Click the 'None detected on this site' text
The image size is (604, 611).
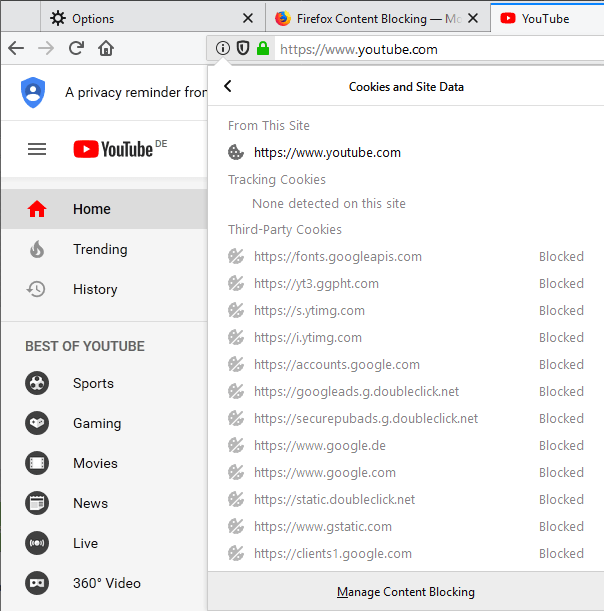[329, 203]
